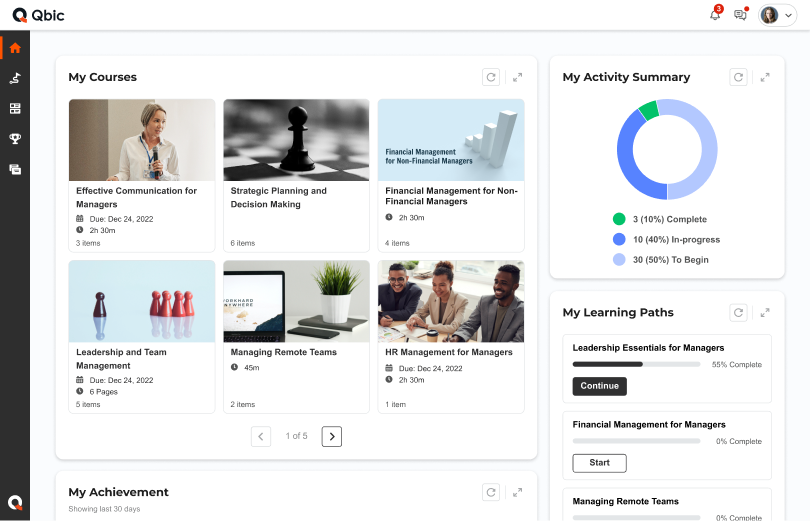Open the chat messages icon
This screenshot has height=521, width=811.
point(740,14)
